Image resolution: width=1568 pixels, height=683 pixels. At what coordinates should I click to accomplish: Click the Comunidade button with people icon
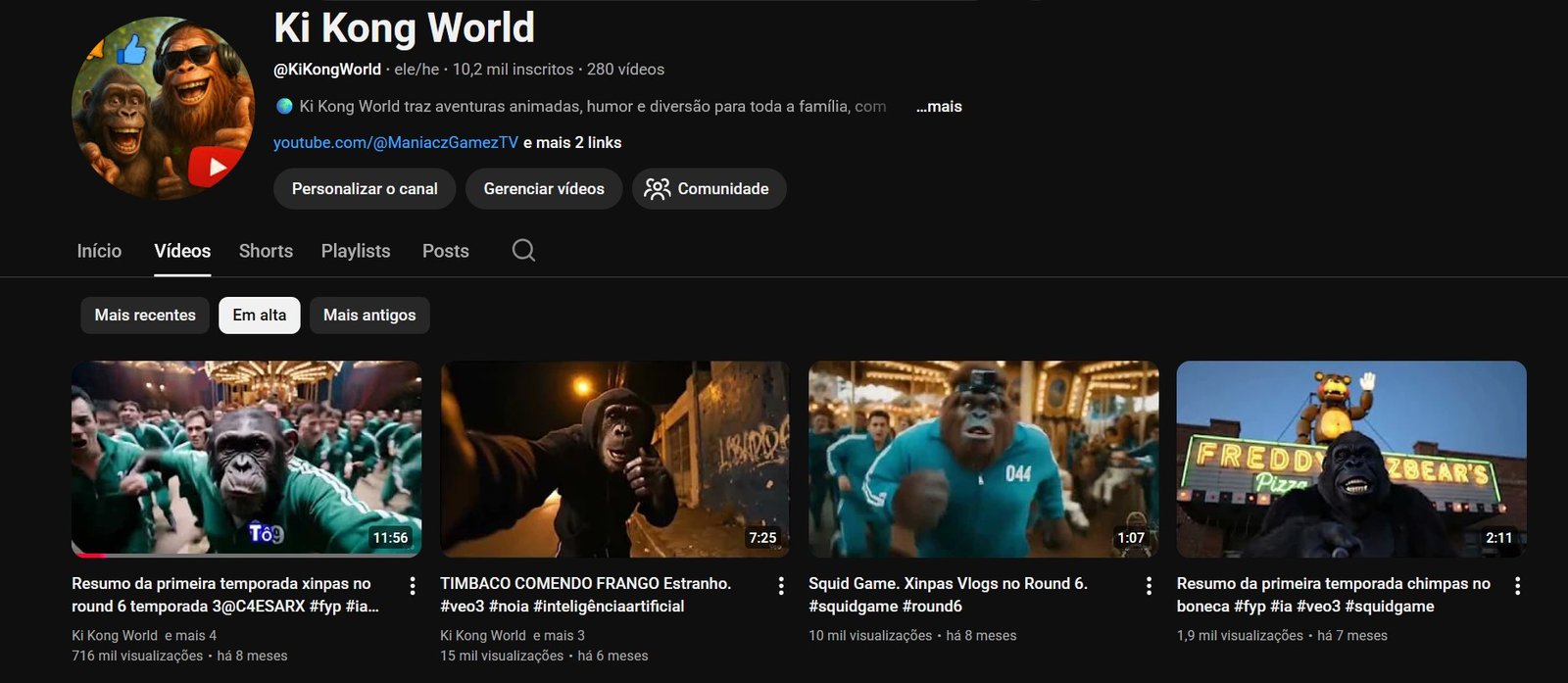pyautogui.click(x=709, y=189)
